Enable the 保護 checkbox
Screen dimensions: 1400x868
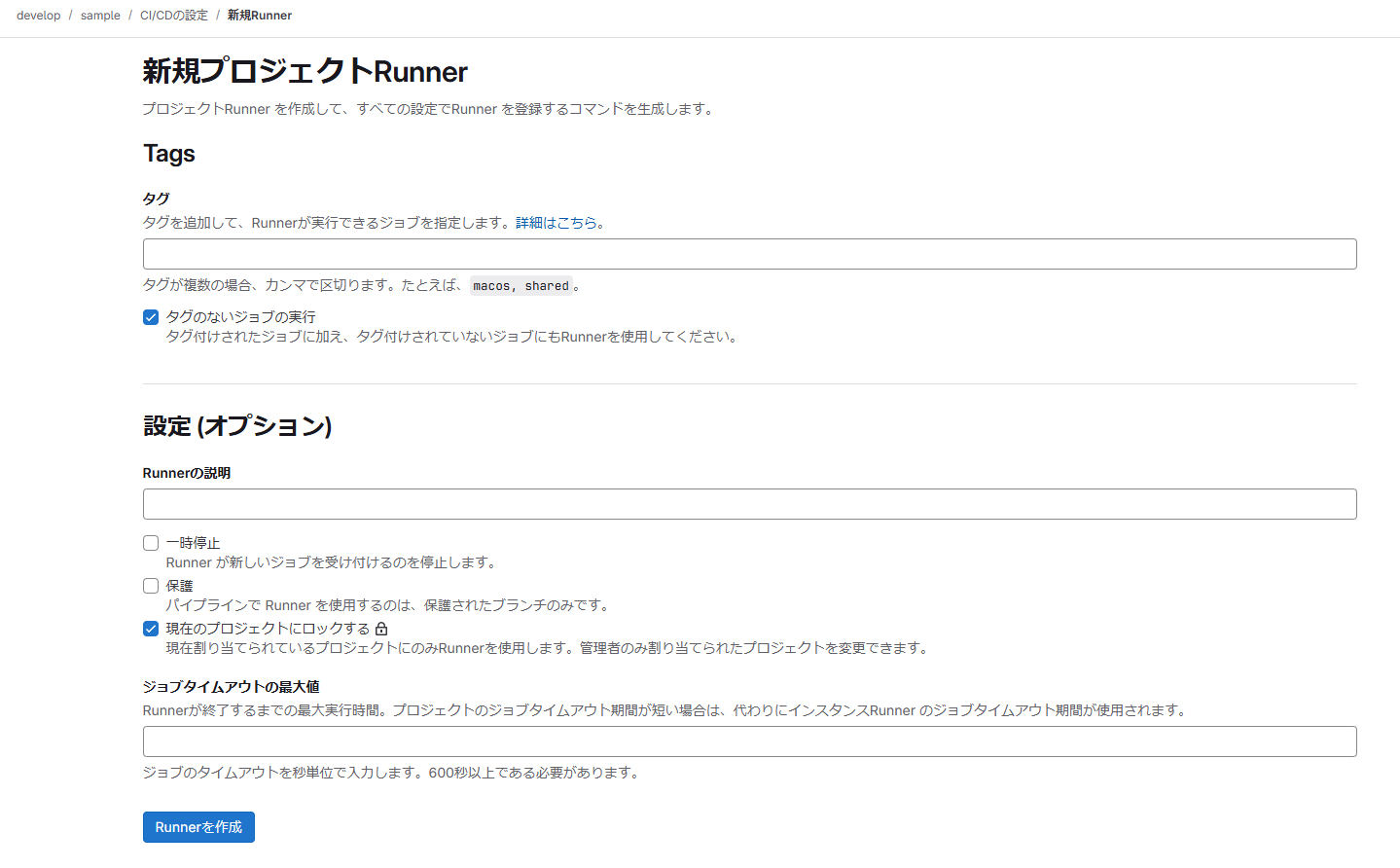(150, 585)
